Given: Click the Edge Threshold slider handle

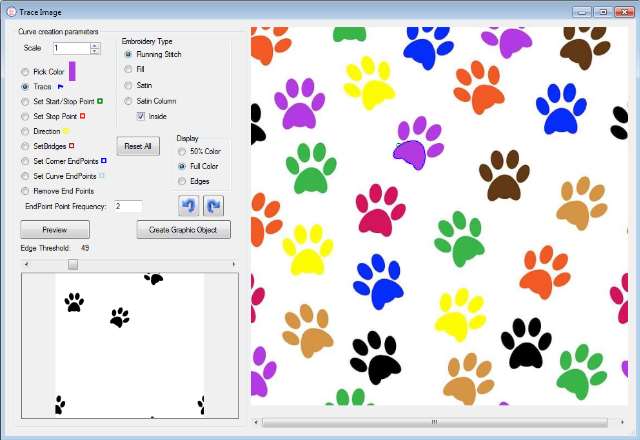Looking at the screenshot, I should point(72,263).
